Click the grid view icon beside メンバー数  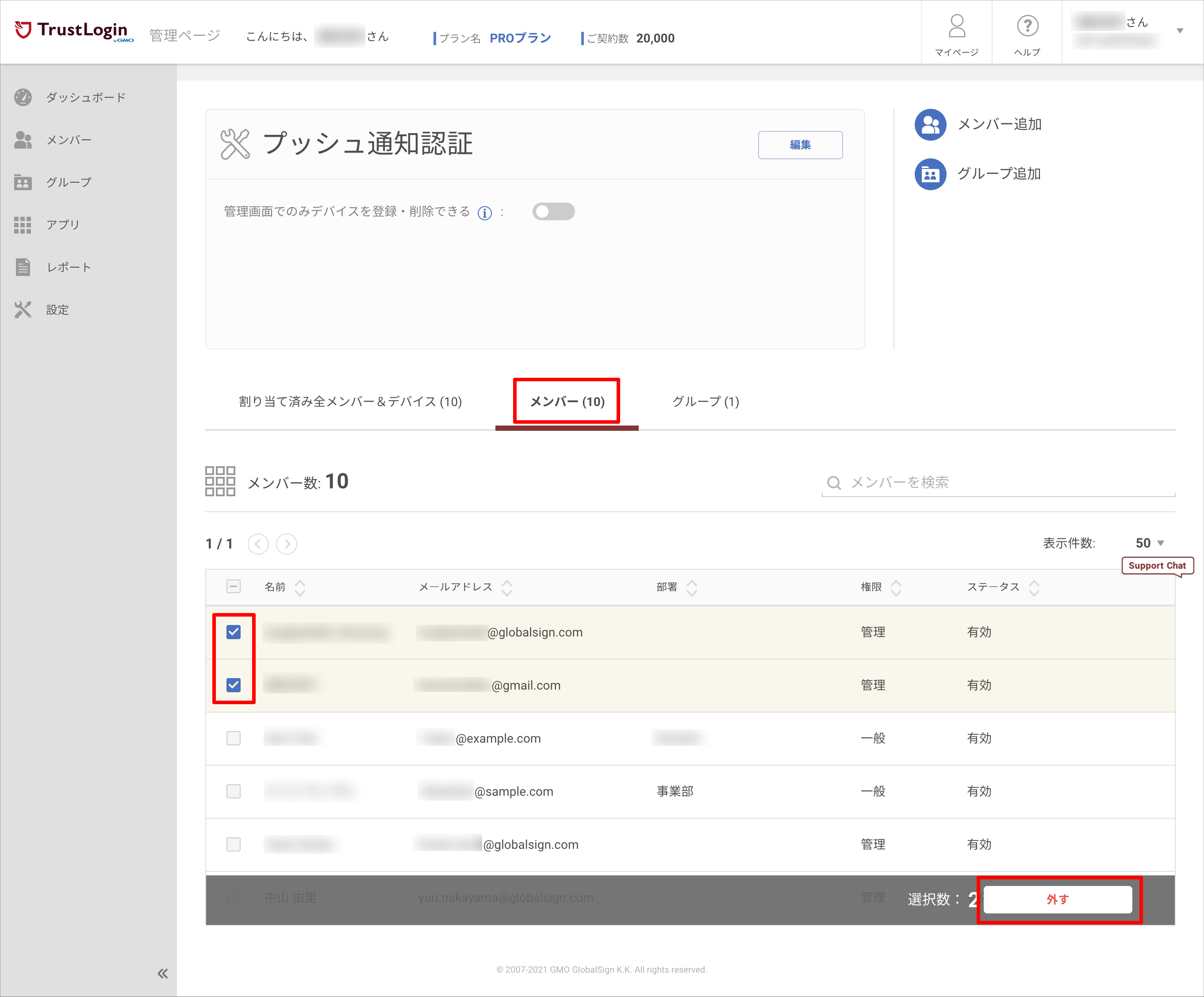pos(220,481)
